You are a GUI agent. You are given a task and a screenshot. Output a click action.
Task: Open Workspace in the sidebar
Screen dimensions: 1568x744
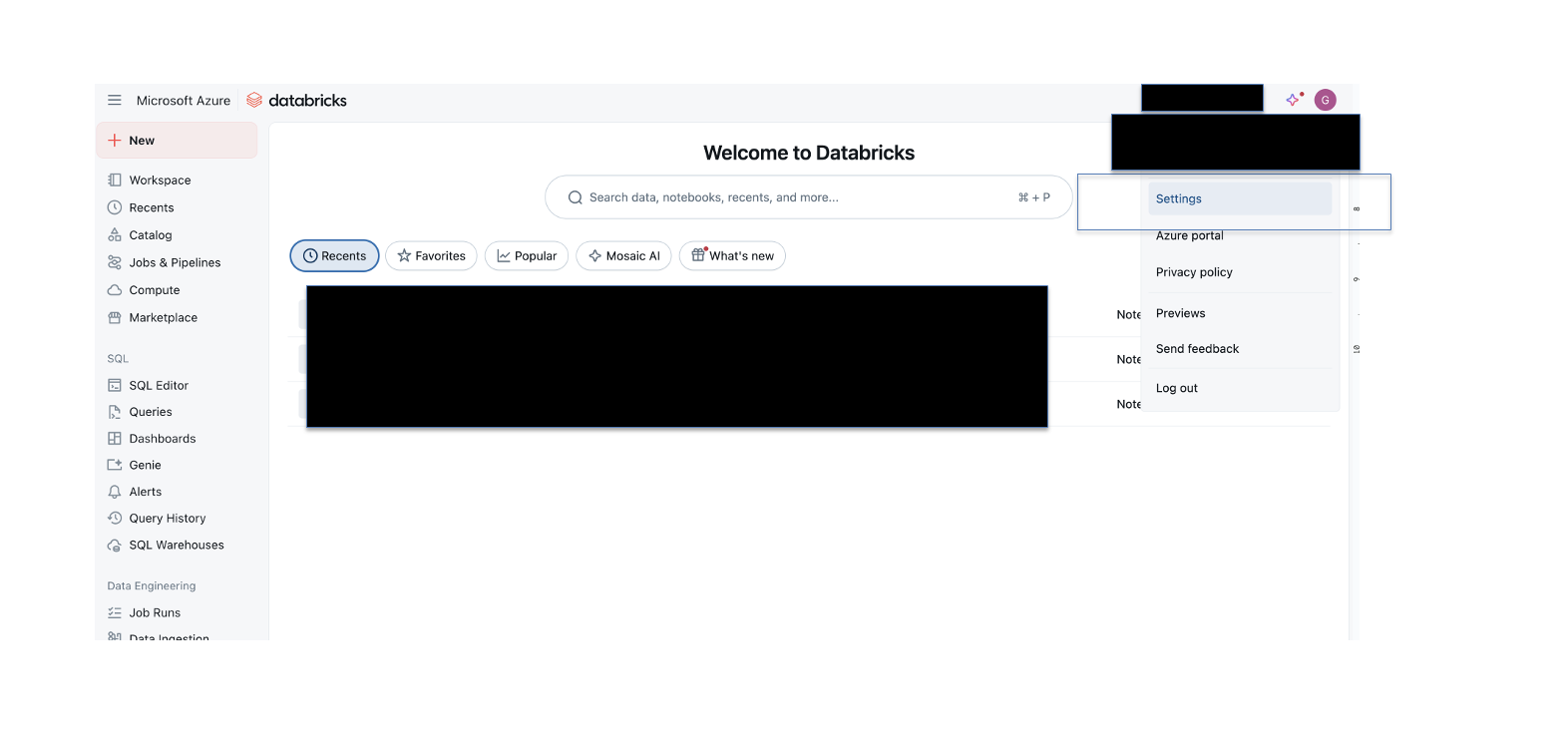pos(160,181)
